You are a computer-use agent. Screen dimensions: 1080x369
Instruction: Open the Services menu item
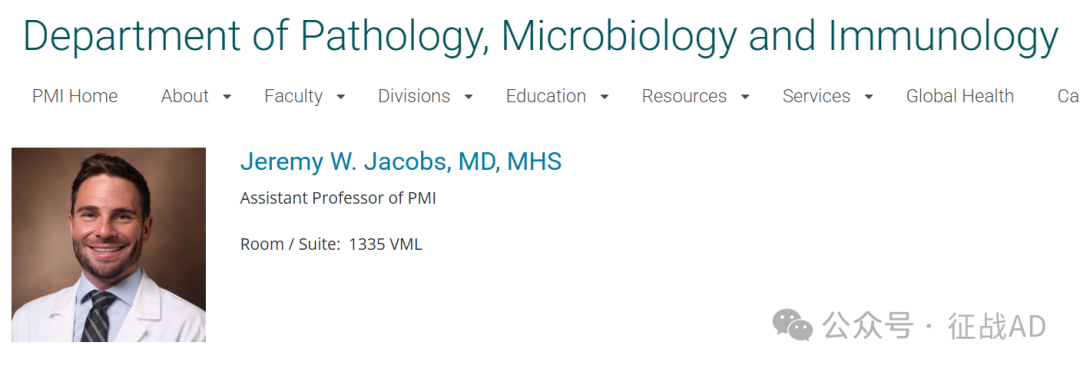(x=816, y=96)
